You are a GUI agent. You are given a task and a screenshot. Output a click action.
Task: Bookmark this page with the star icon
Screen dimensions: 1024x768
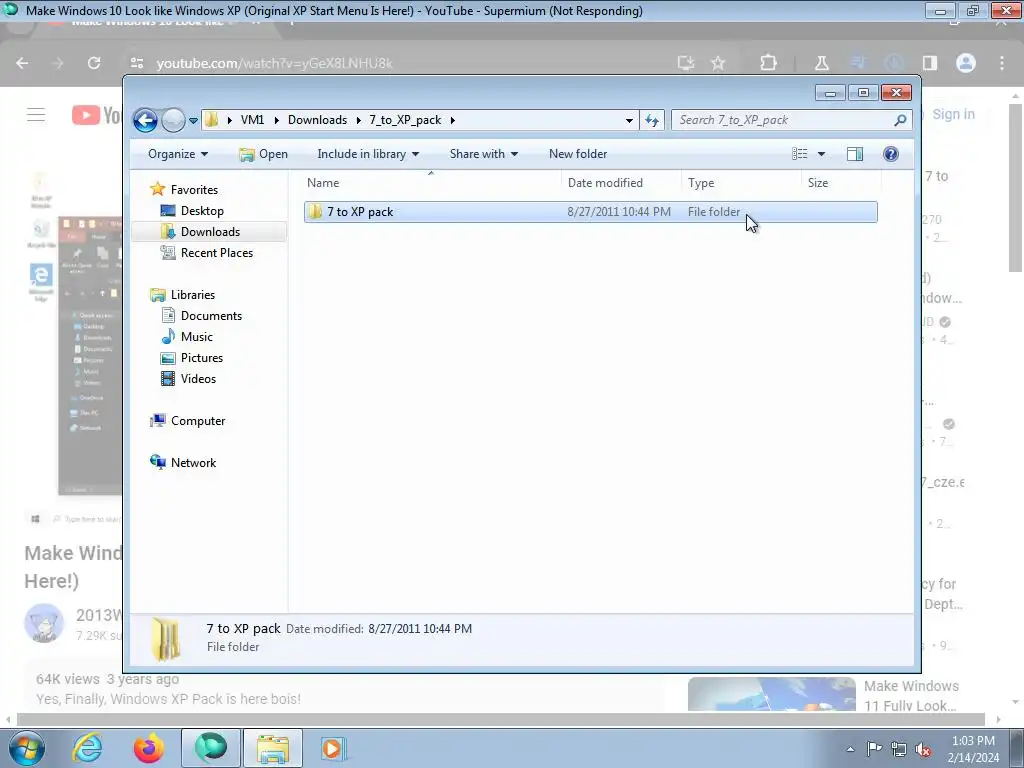click(x=718, y=63)
